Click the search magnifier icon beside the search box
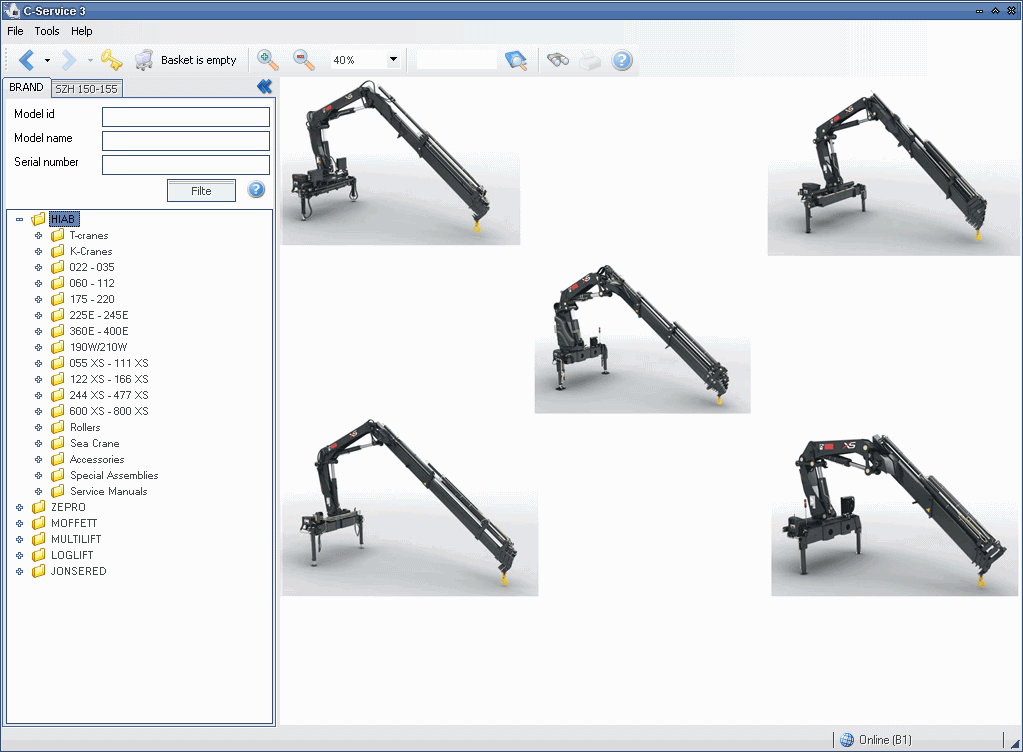Image resolution: width=1023 pixels, height=752 pixels. tap(516, 59)
